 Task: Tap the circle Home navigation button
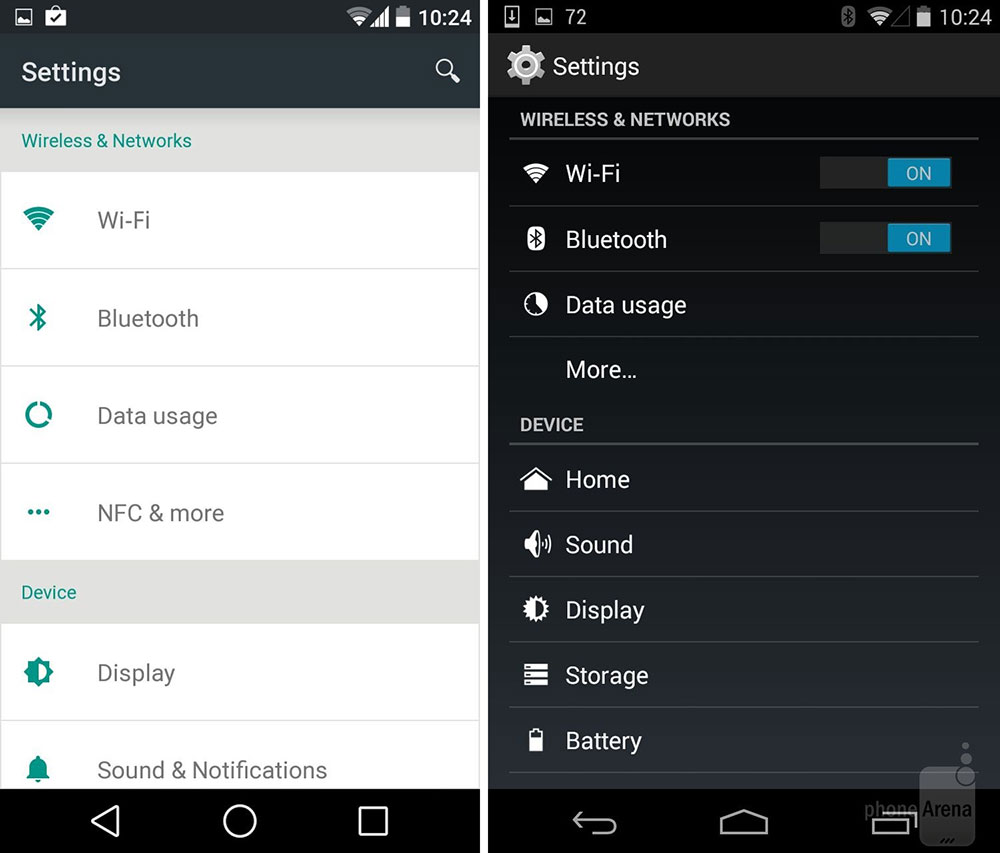(240, 820)
